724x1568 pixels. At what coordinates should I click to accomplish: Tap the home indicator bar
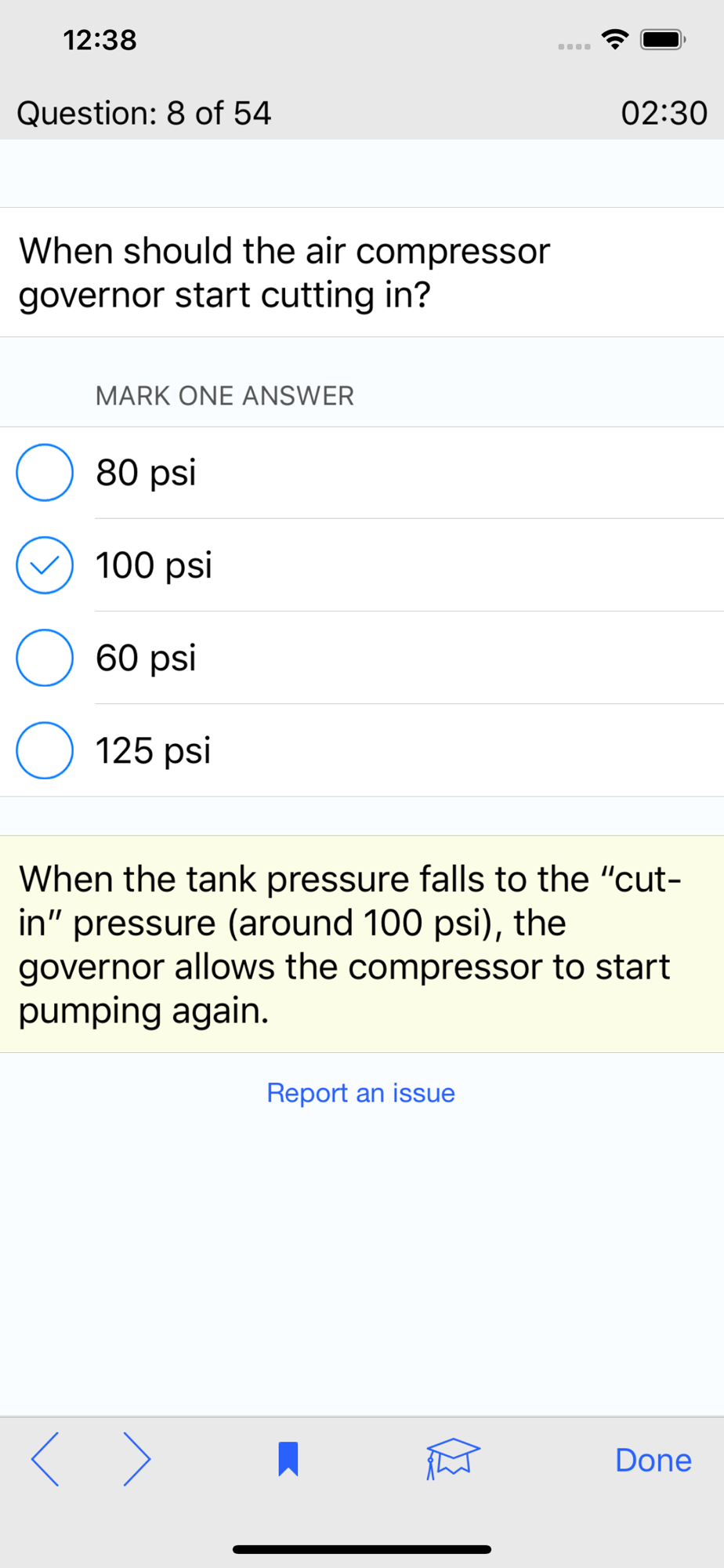click(362, 1549)
